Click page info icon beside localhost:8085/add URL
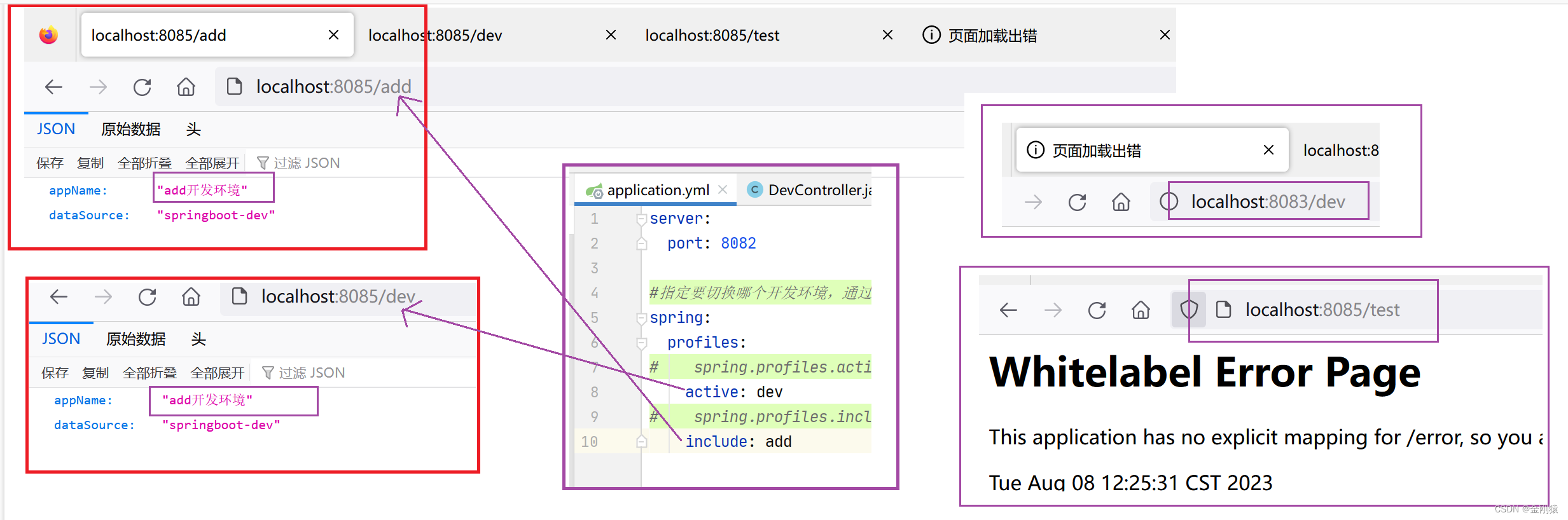1568x520 pixels. 234,86
